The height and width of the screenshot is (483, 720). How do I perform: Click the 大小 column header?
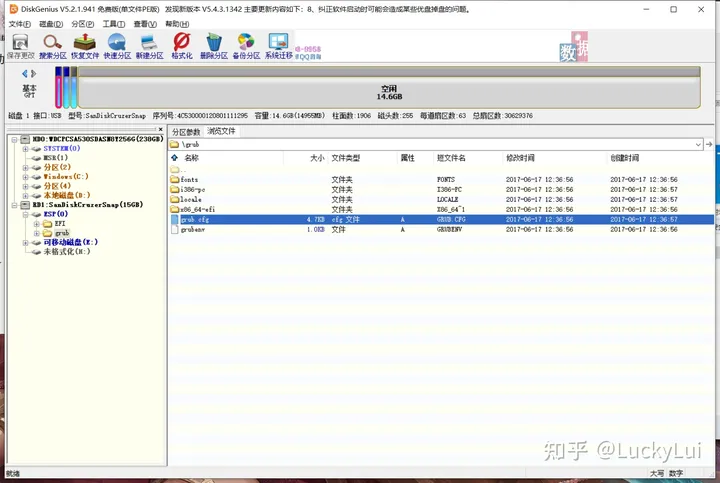tap(316, 158)
